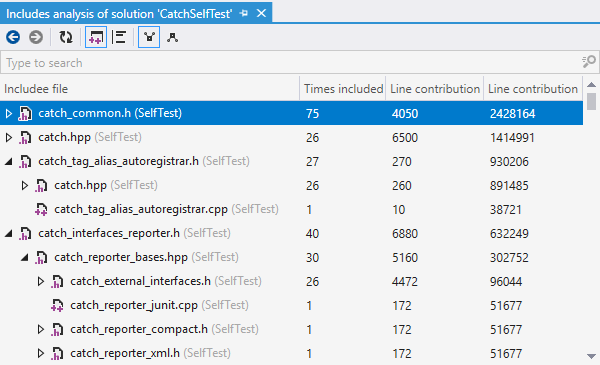Click the line contribution 6880
The height and width of the screenshot is (365, 600).
405,234
